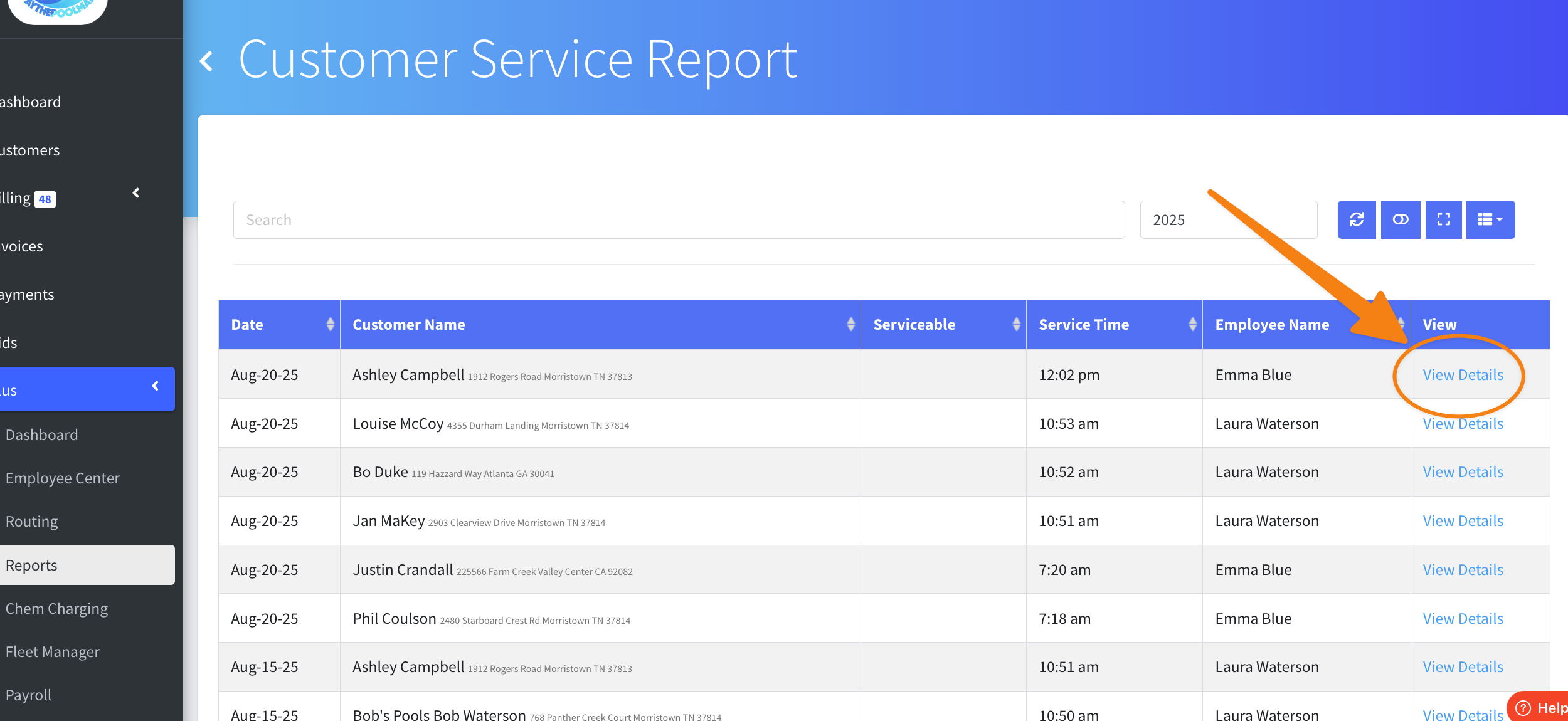Viewport: 1568px width, 721px height.
Task: Select Routing from sidebar menu
Action: [31, 522]
